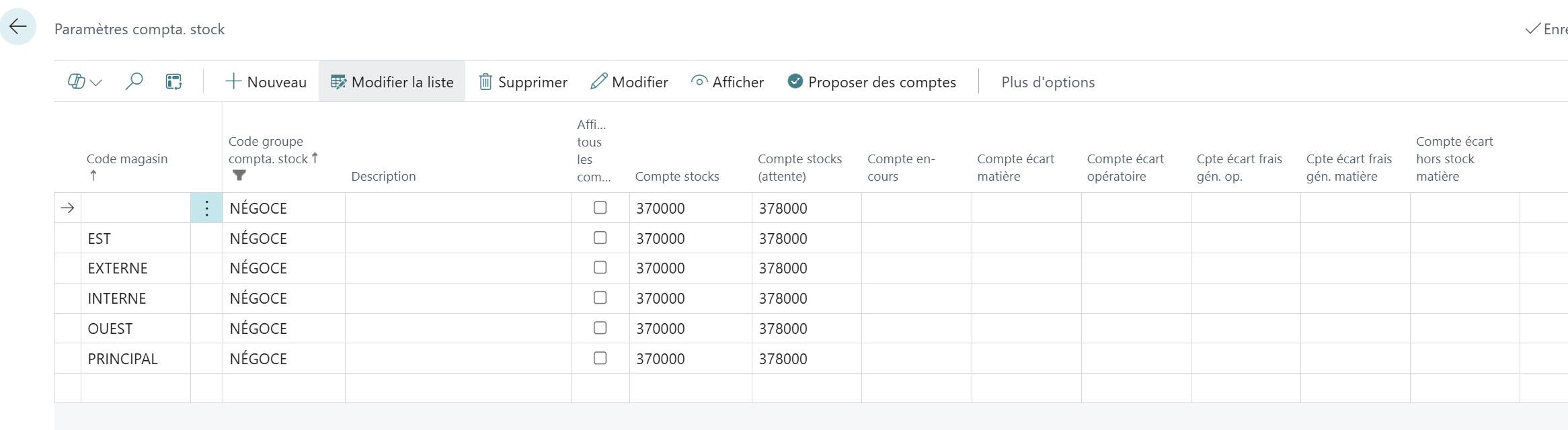Select the Modifier pencil icon
The width and height of the screenshot is (1568, 430).
coord(598,81)
